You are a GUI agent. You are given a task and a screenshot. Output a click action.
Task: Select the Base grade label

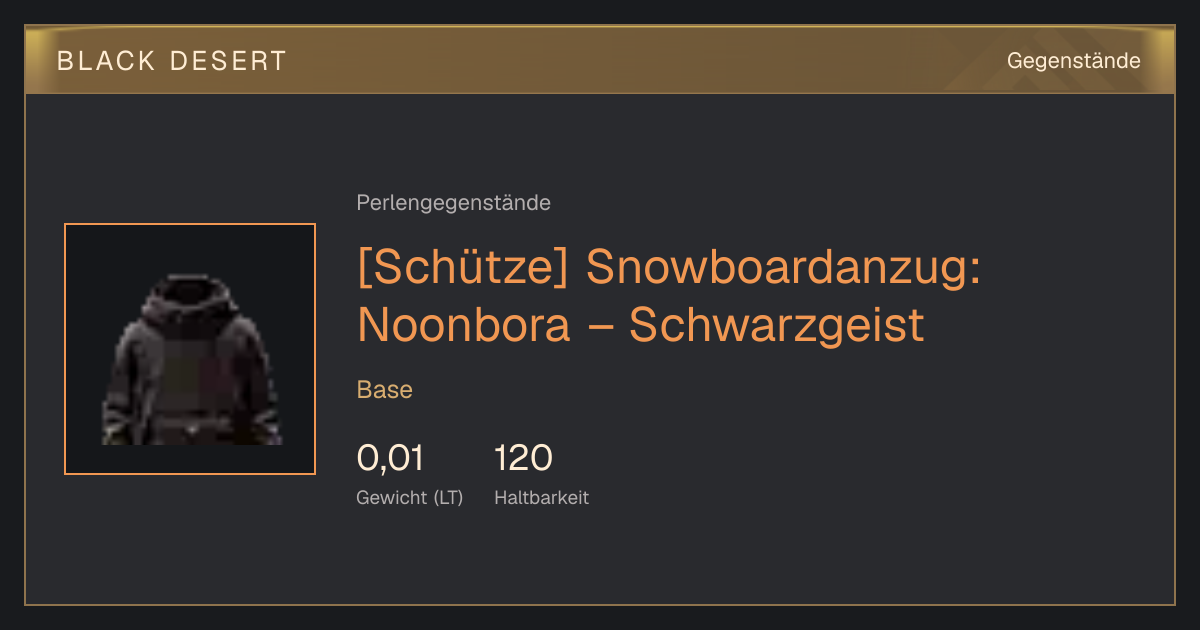(x=385, y=390)
